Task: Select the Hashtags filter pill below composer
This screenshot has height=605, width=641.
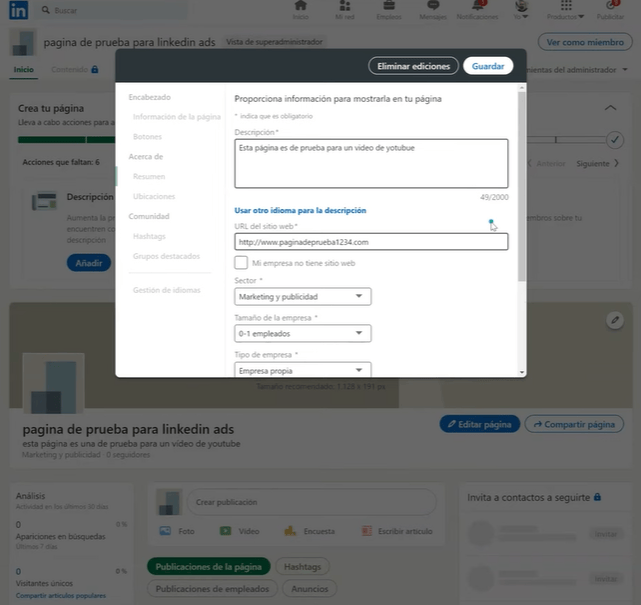Action: tap(302, 567)
